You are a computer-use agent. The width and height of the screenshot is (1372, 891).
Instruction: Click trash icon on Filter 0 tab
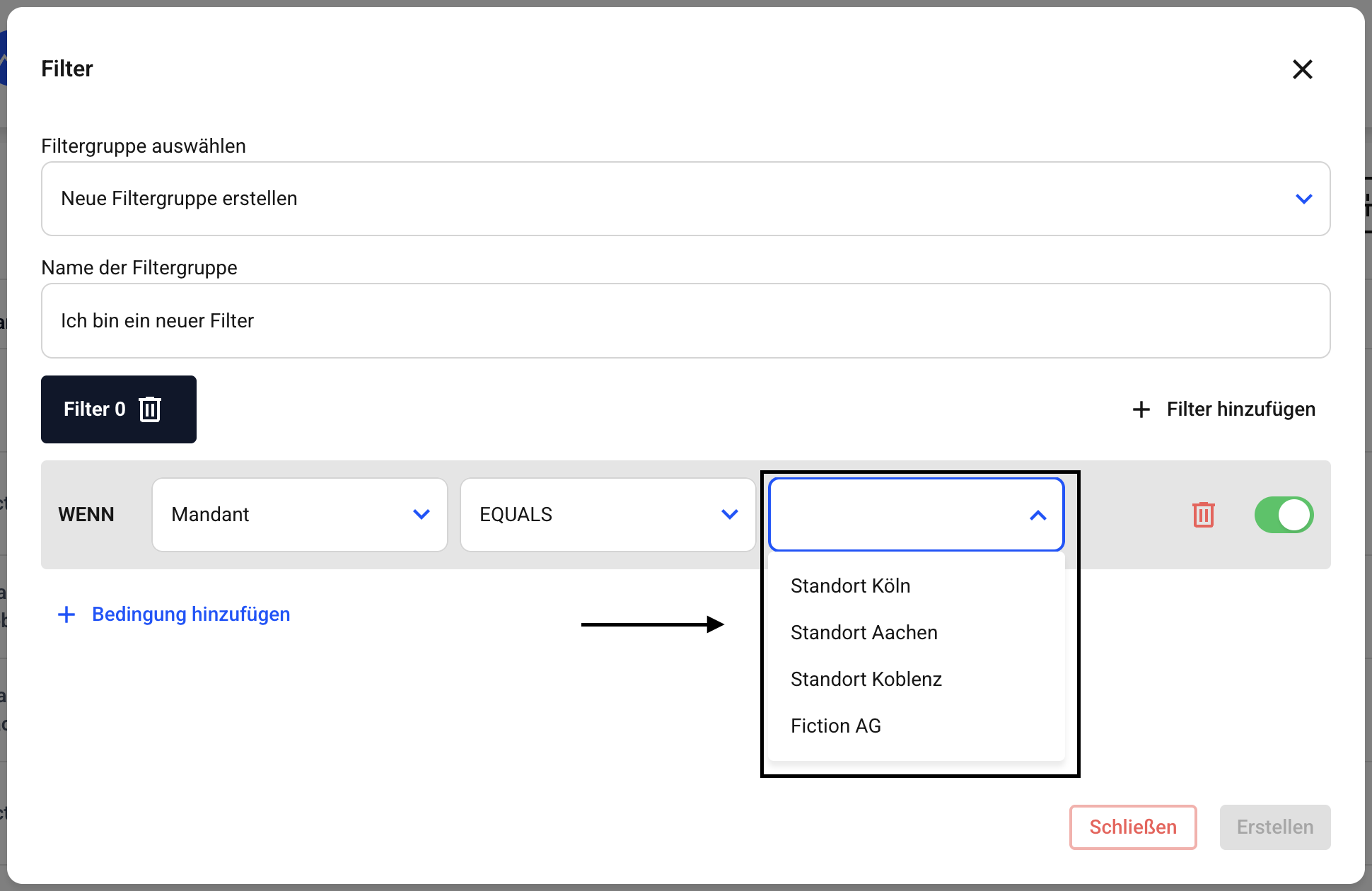pos(150,409)
